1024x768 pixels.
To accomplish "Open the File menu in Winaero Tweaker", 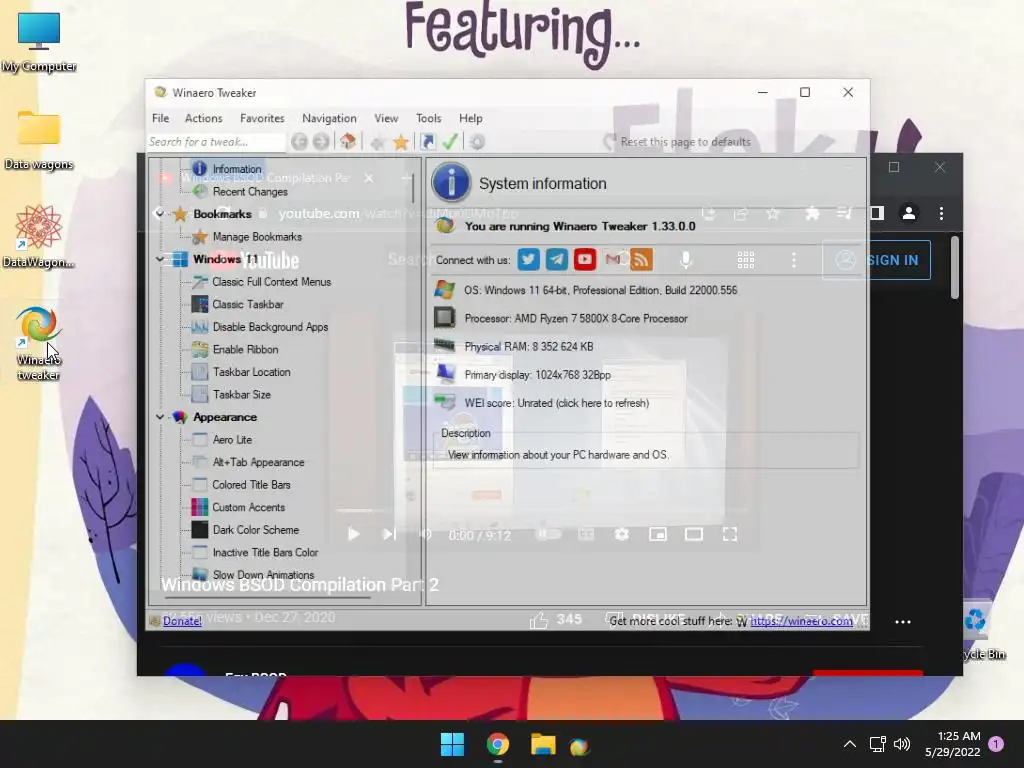I will point(161,118).
